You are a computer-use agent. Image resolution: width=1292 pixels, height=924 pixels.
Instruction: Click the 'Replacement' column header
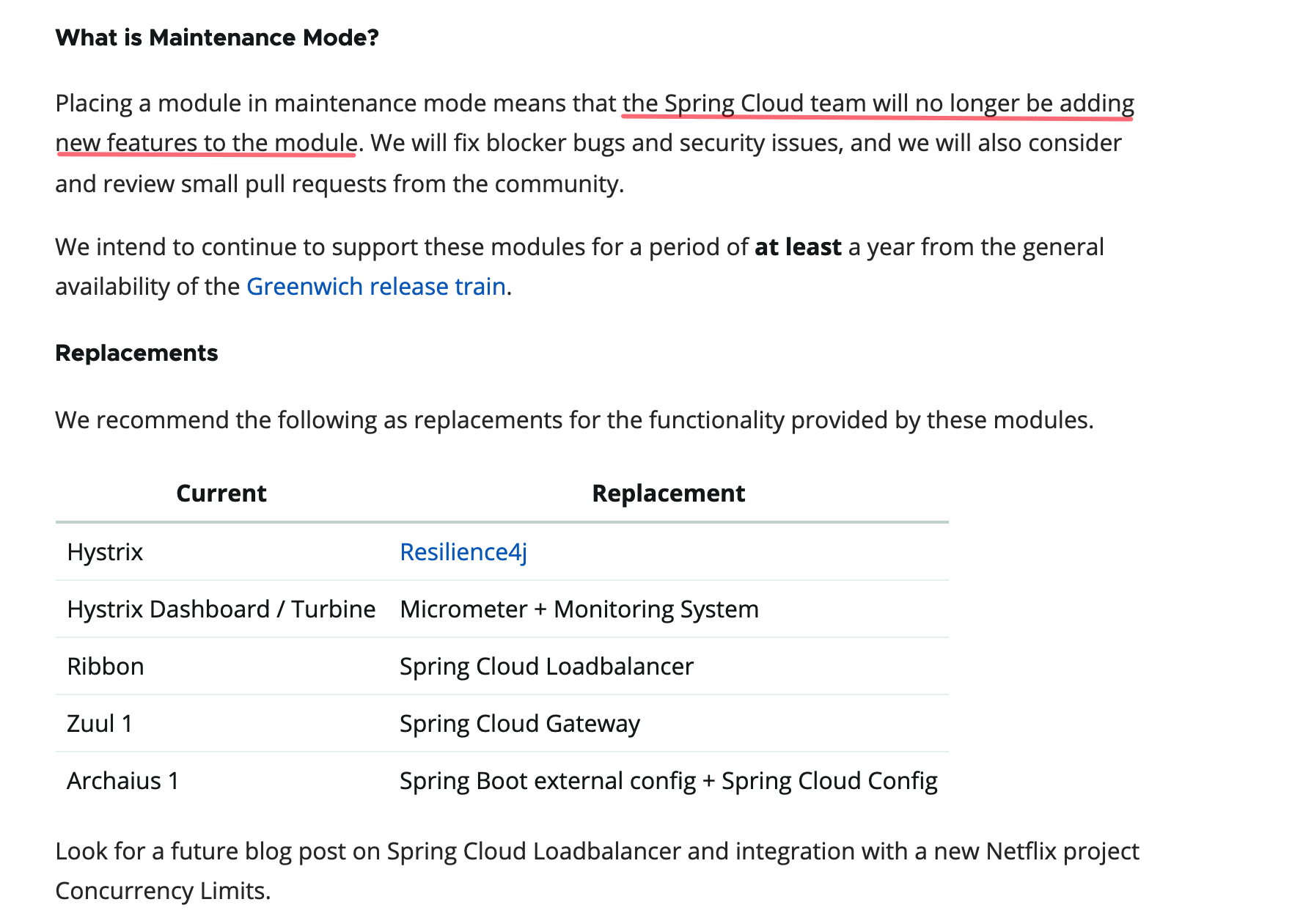pyautogui.click(x=669, y=494)
